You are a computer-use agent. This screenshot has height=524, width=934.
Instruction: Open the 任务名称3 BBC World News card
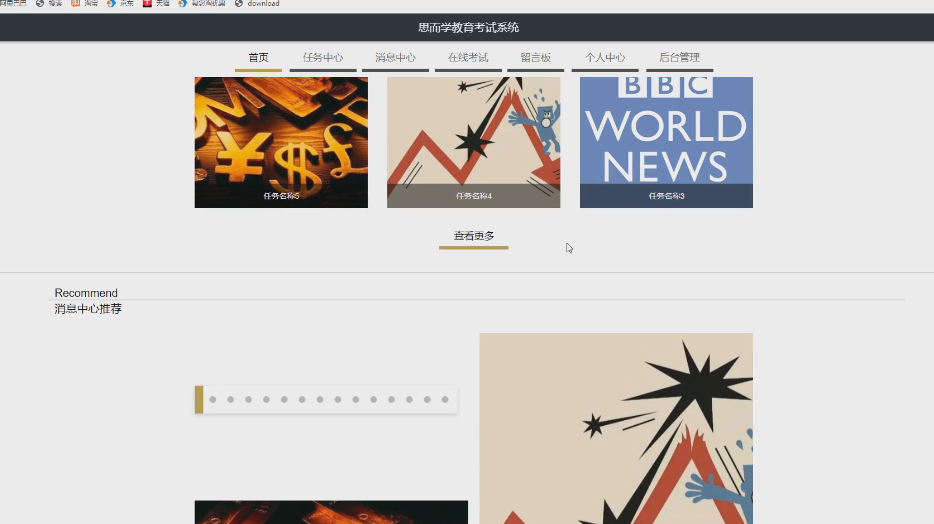666,142
